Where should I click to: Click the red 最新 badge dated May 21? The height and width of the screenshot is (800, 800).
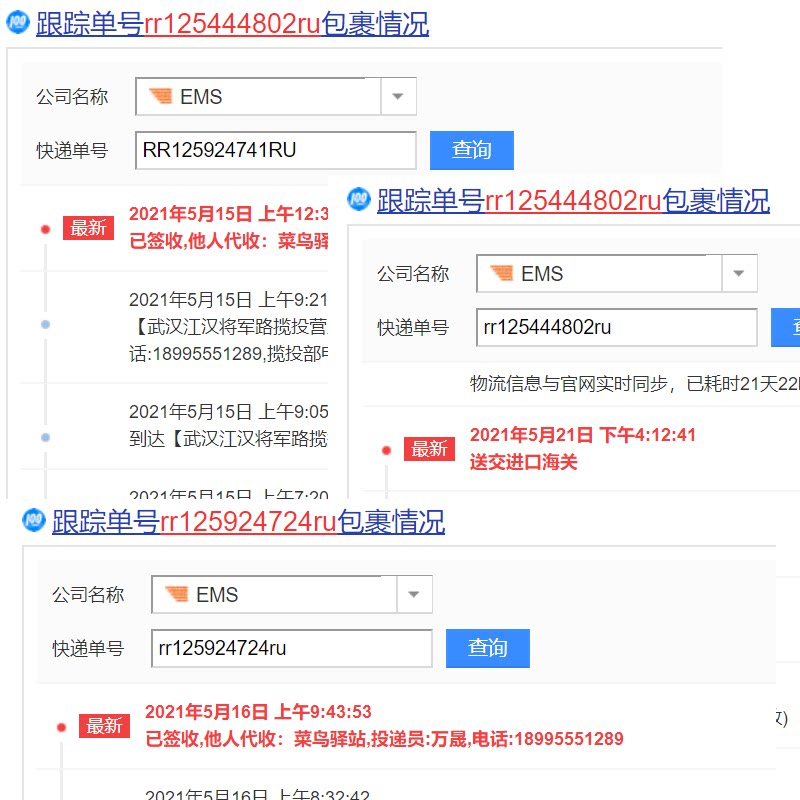point(429,449)
